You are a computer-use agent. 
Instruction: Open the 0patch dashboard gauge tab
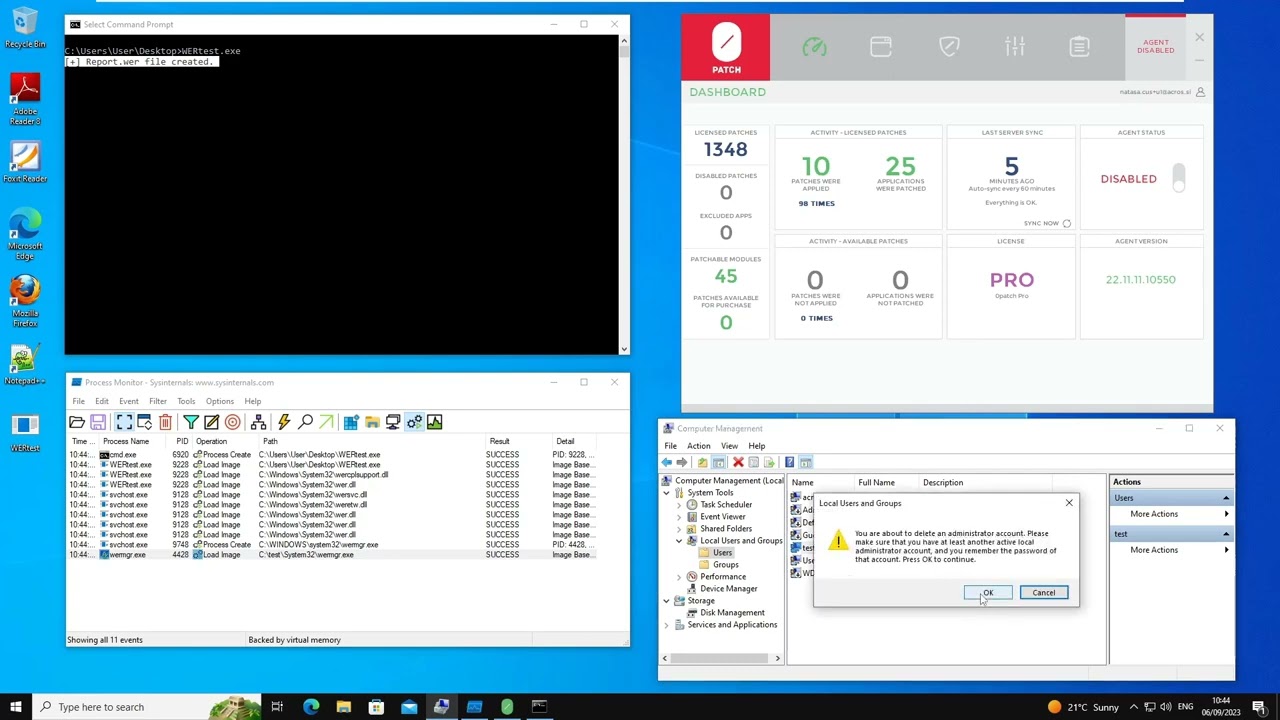(x=814, y=47)
